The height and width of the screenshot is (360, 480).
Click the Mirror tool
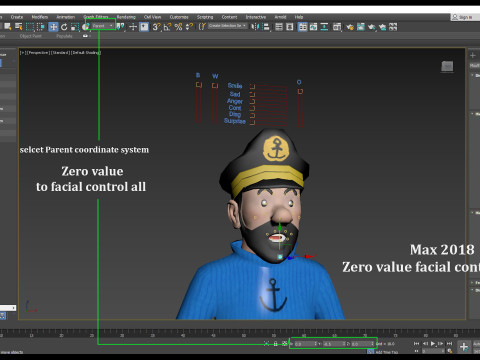tap(255, 27)
